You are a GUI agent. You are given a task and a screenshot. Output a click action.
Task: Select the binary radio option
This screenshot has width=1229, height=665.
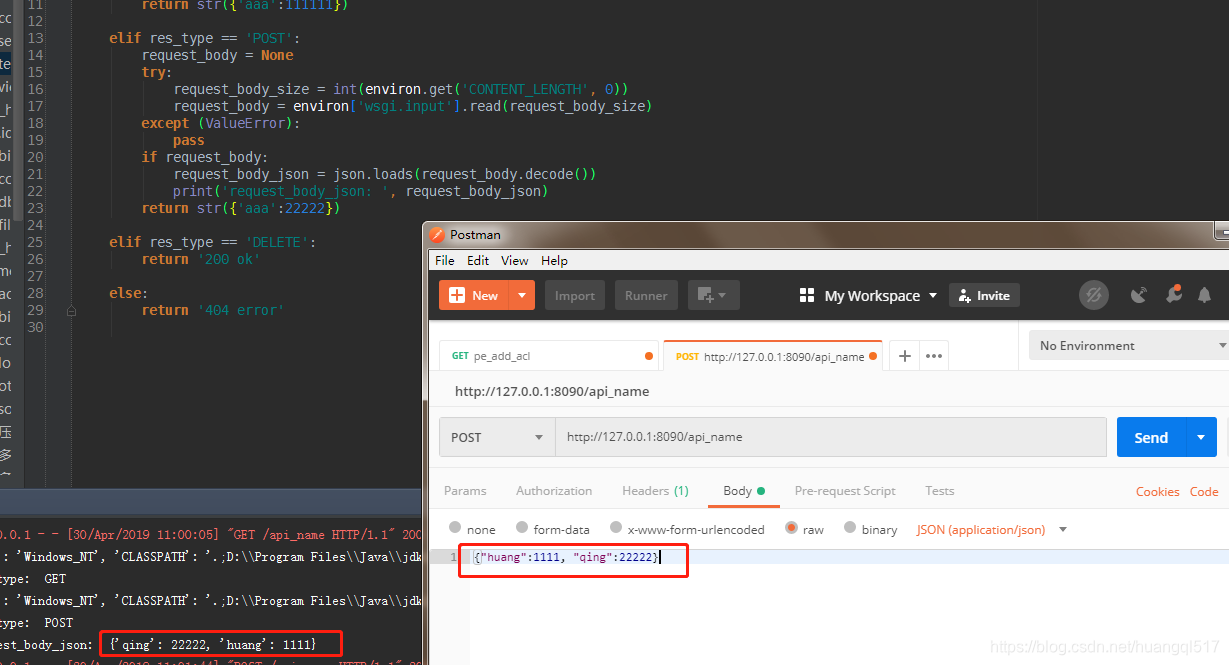tap(851, 528)
